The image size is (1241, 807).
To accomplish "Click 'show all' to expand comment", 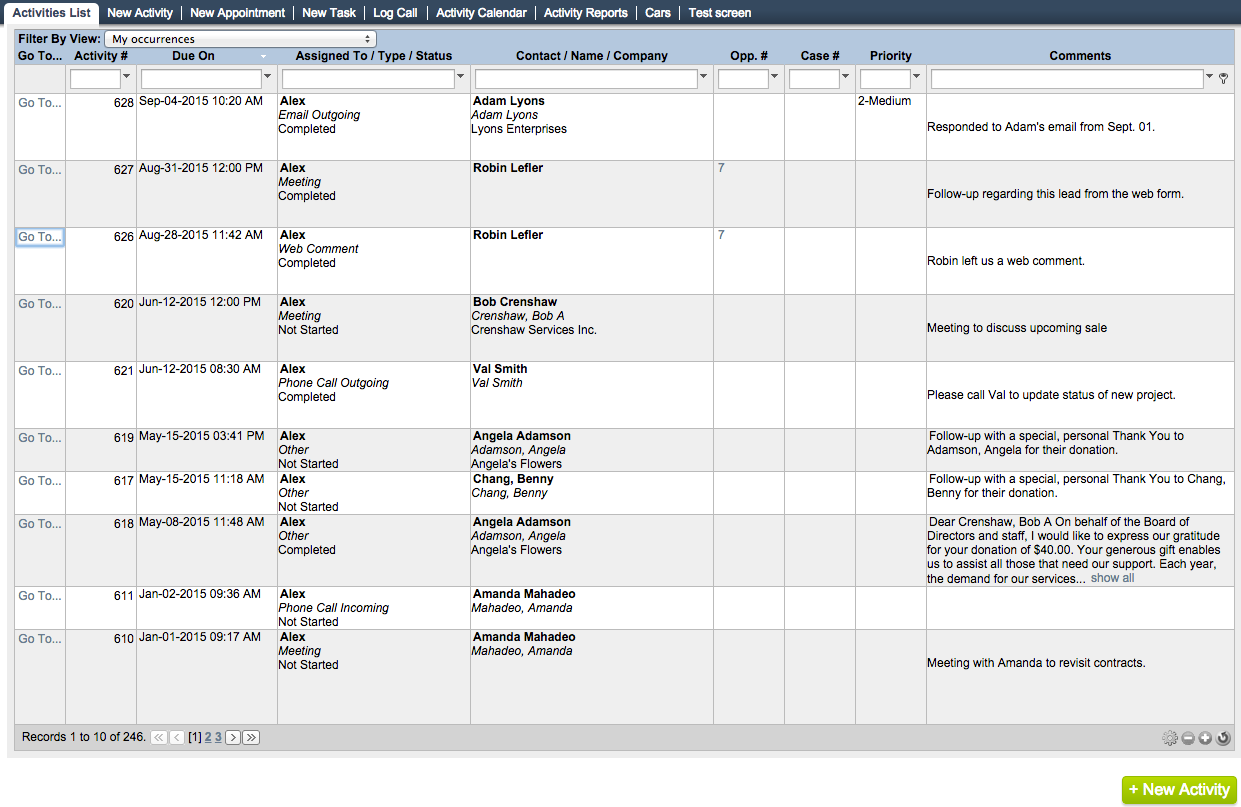I will [x=1112, y=578].
